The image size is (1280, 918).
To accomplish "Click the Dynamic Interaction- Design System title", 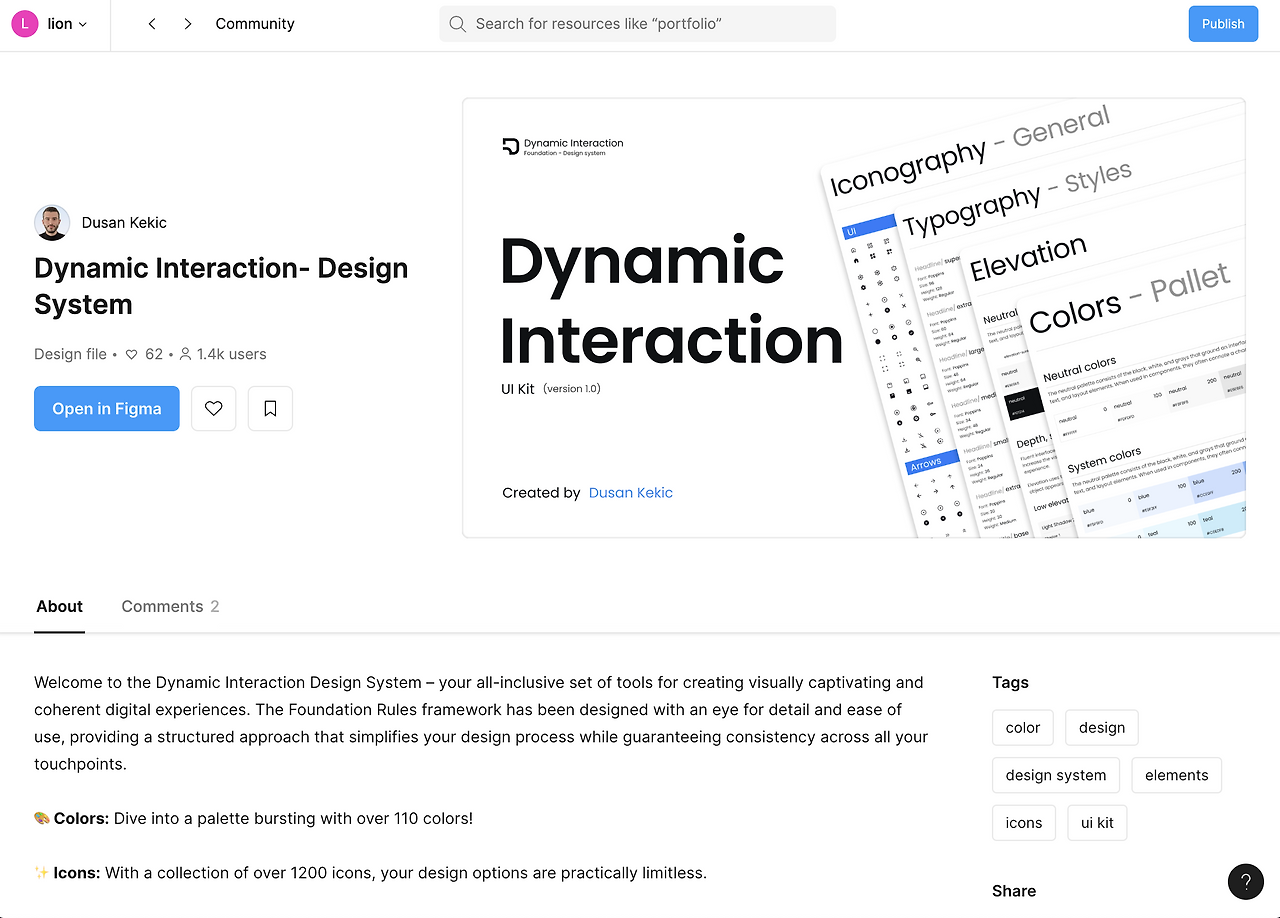I will pos(221,286).
